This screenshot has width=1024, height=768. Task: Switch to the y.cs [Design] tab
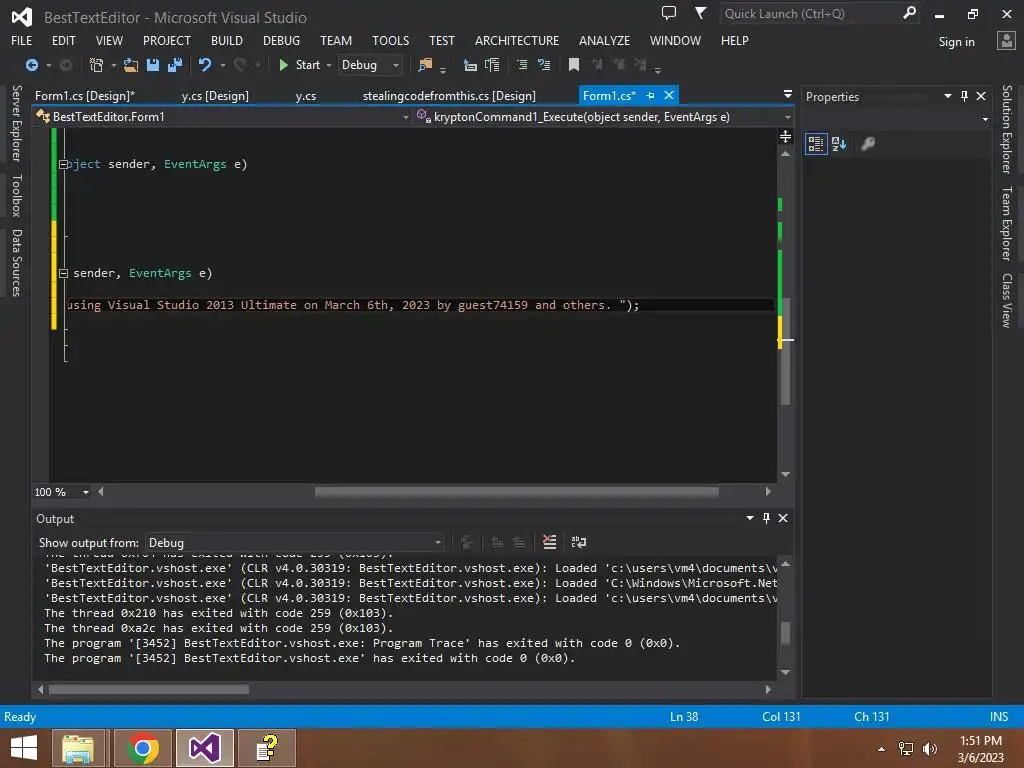tap(215, 95)
